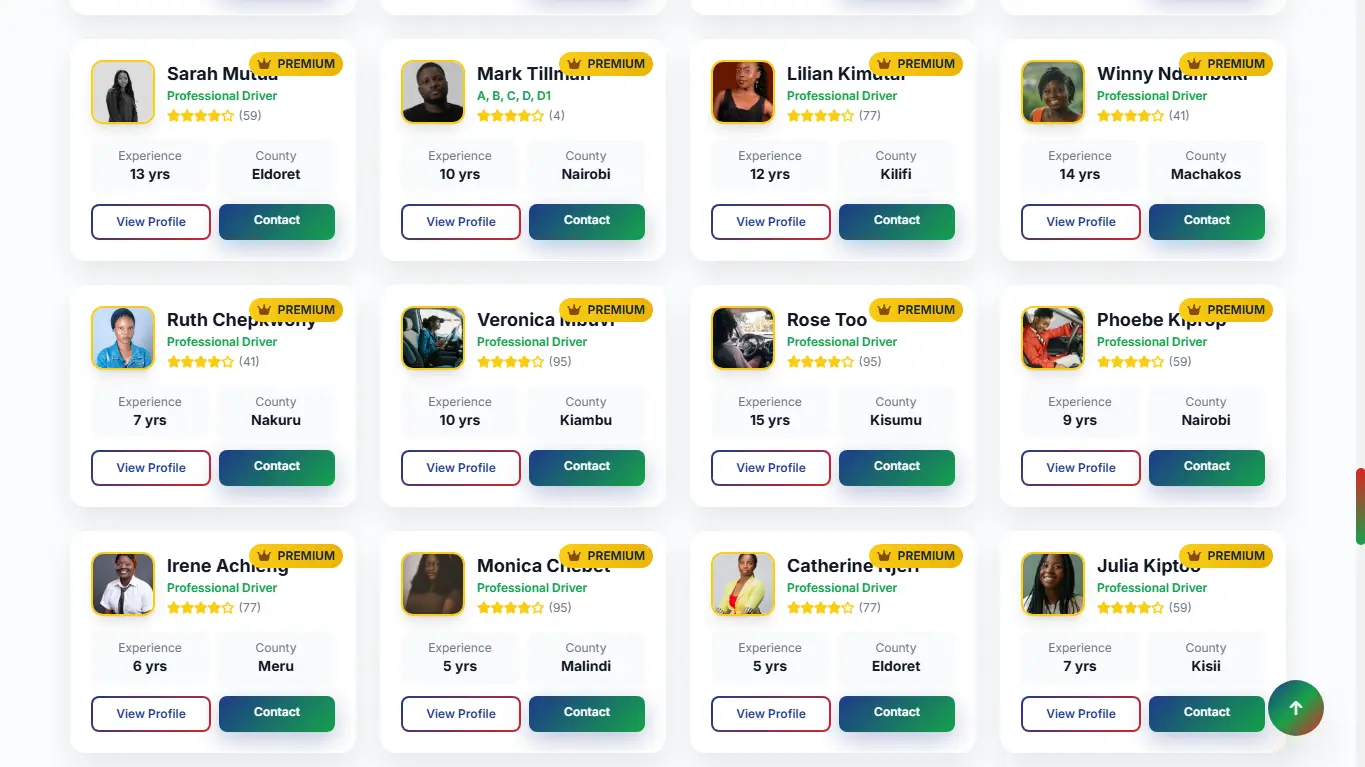The width and height of the screenshot is (1365, 767).
Task: Click the premium crown badge on Rose Too's card
Action: tap(916, 310)
